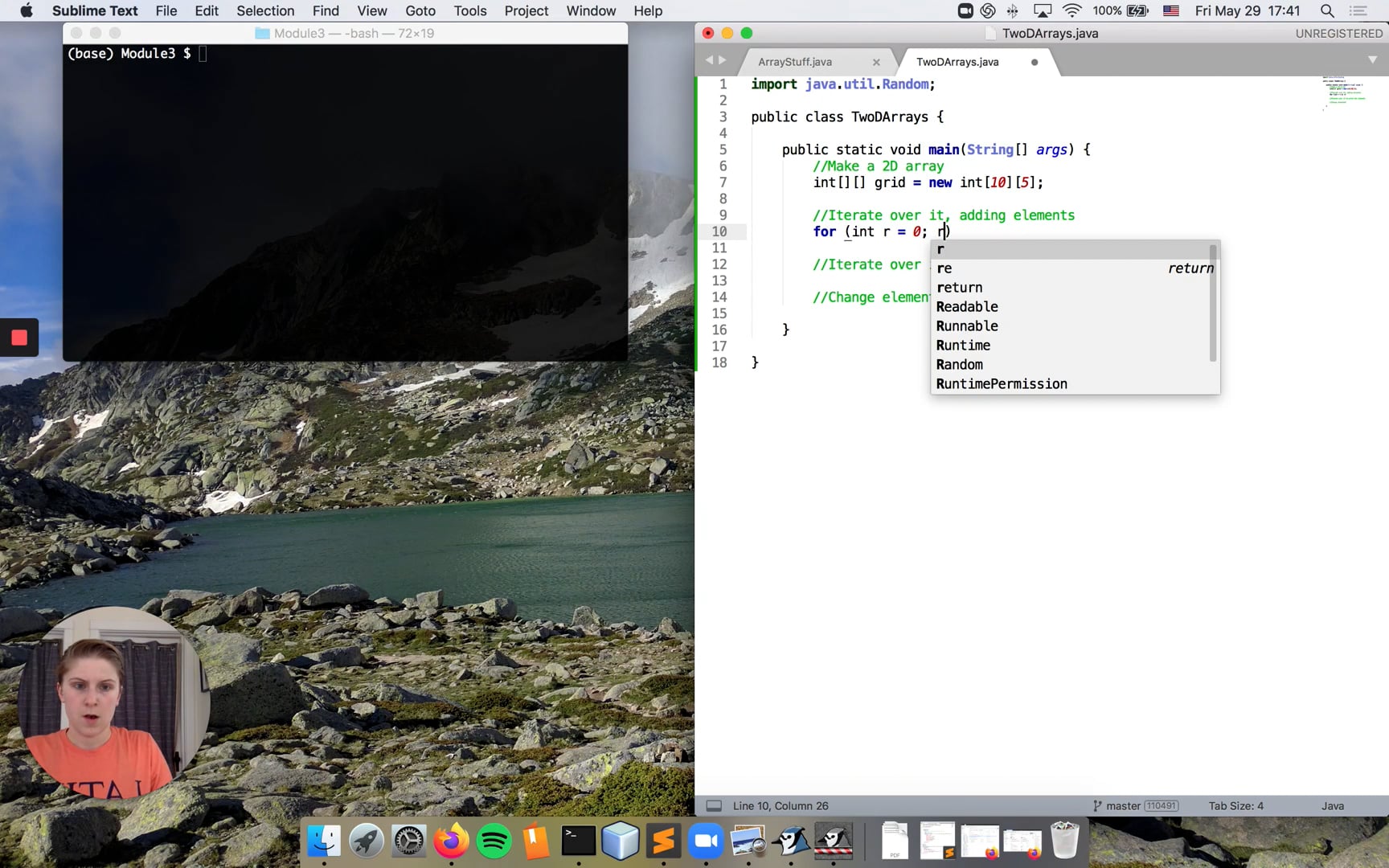Screen dimensions: 1389x868
Task: Click the Wi-Fi icon in menu bar
Action: point(1071,11)
